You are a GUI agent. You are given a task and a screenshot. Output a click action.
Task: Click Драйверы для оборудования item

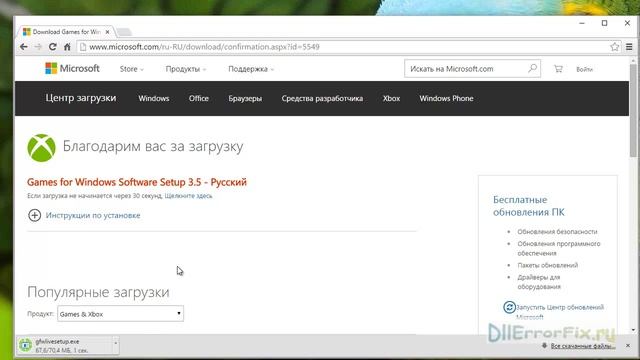tap(539, 282)
